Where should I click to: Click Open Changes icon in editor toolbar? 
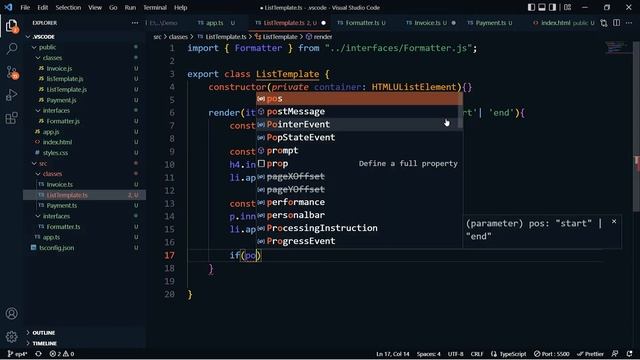(x=604, y=23)
